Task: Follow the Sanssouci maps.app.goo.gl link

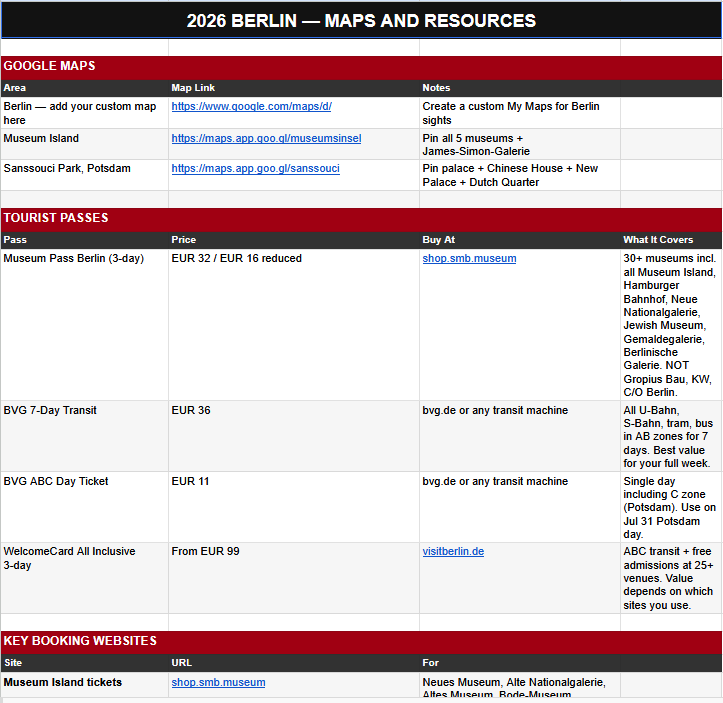Action: pos(255,169)
